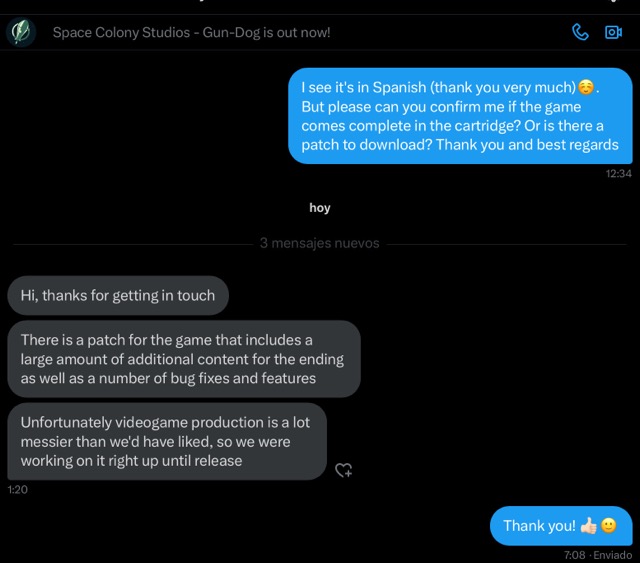Select the message about the game patch

pyautogui.click(x=184, y=359)
